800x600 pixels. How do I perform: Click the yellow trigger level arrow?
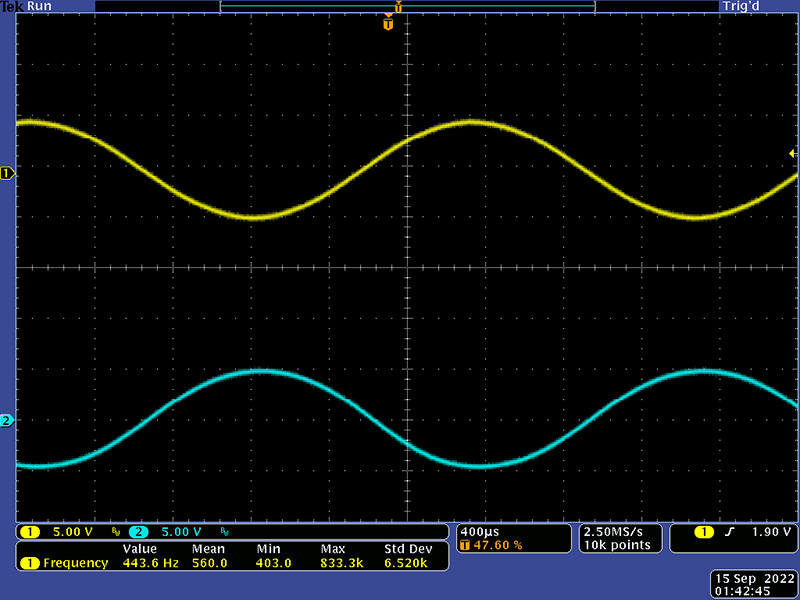pyautogui.click(x=793, y=154)
